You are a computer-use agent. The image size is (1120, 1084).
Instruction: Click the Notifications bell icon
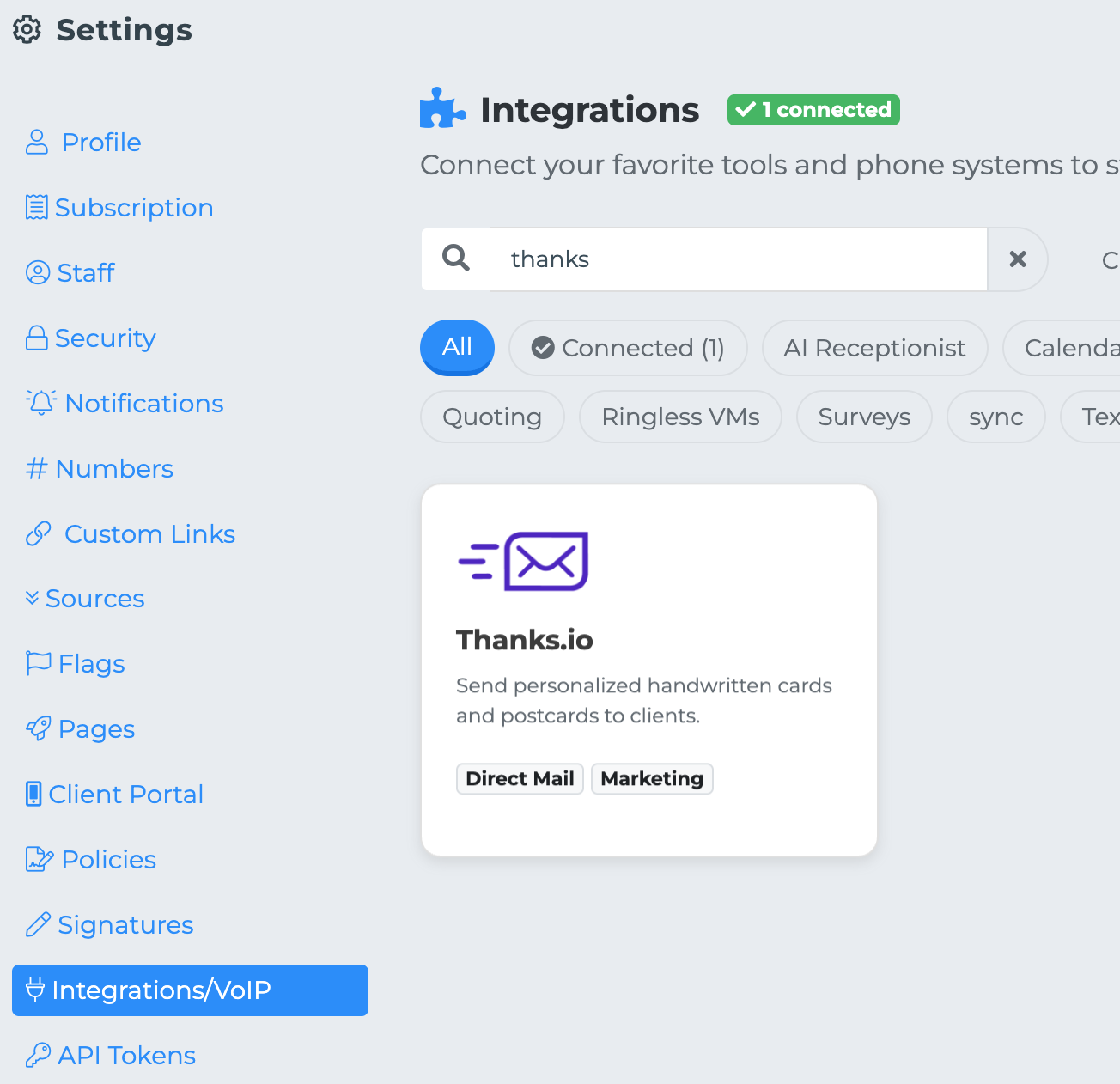(x=41, y=402)
